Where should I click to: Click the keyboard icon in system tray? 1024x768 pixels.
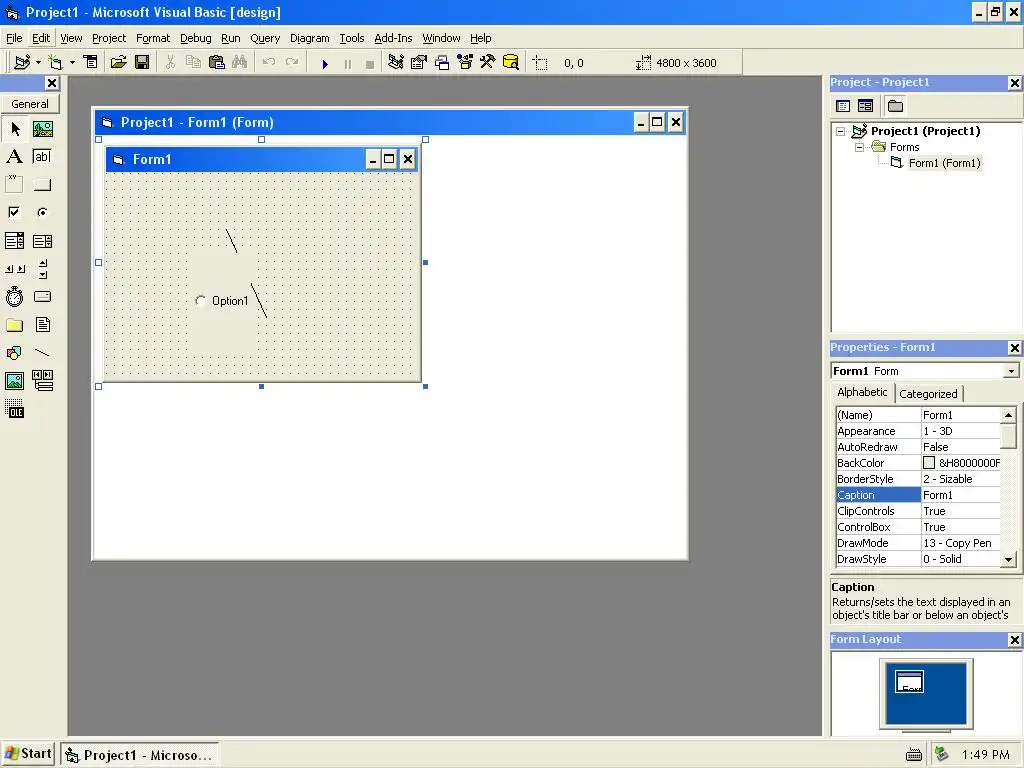coord(914,755)
